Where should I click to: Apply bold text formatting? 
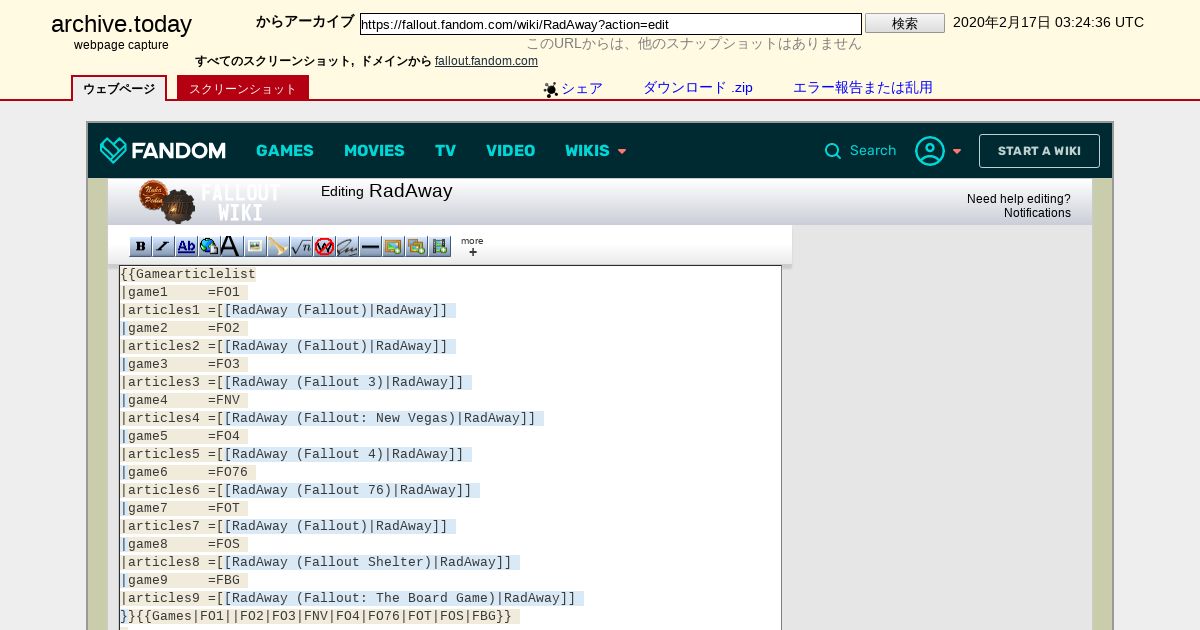pos(141,246)
